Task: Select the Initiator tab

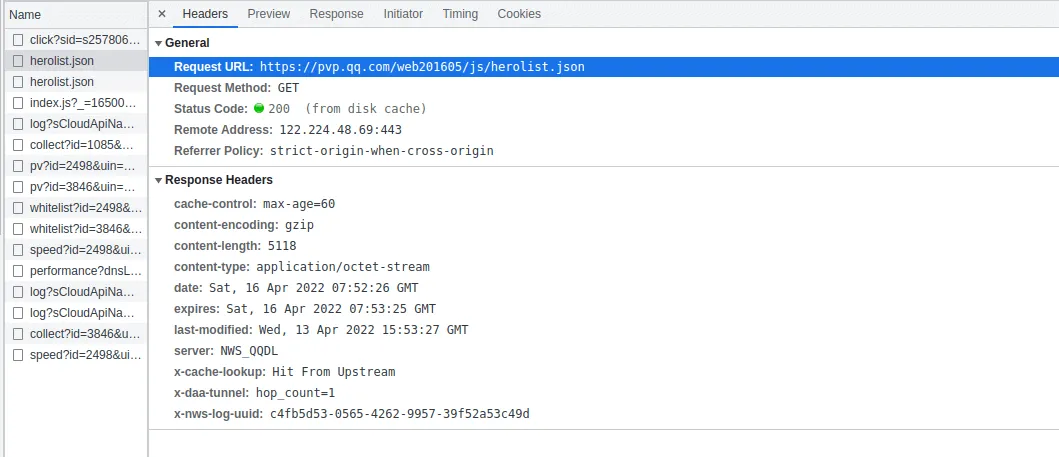Action: tap(403, 14)
